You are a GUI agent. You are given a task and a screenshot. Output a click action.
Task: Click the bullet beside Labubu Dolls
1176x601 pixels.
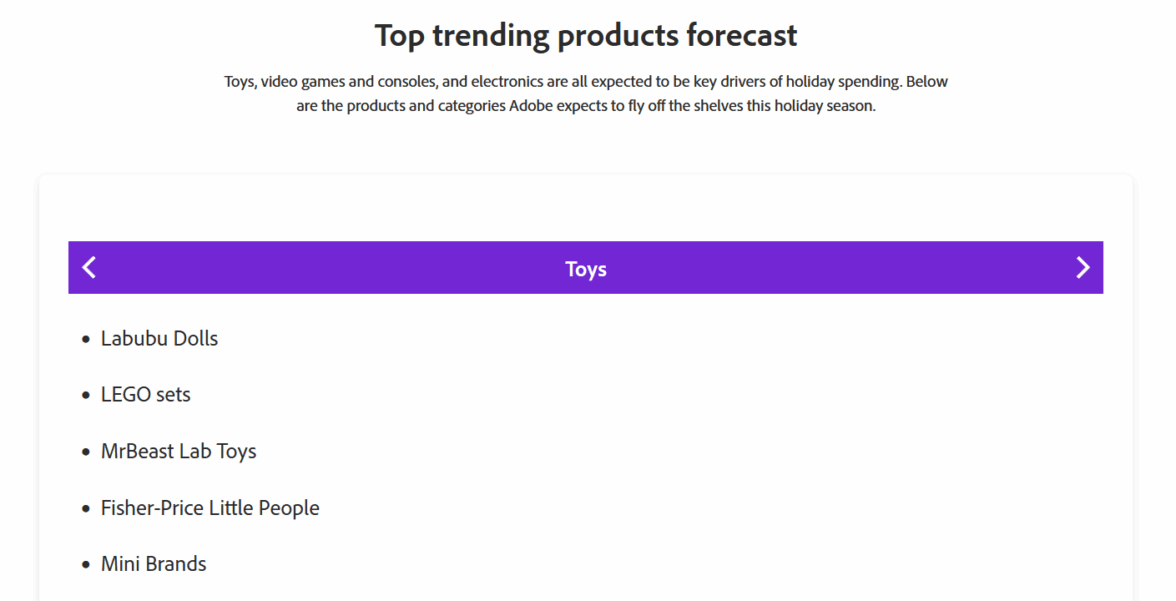coord(86,340)
